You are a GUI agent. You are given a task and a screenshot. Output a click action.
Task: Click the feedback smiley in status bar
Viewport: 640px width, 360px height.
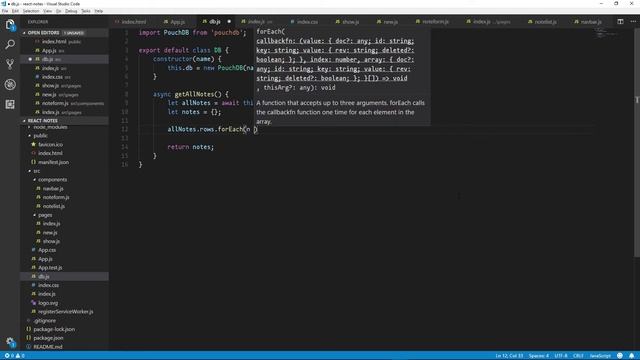click(x=620, y=356)
